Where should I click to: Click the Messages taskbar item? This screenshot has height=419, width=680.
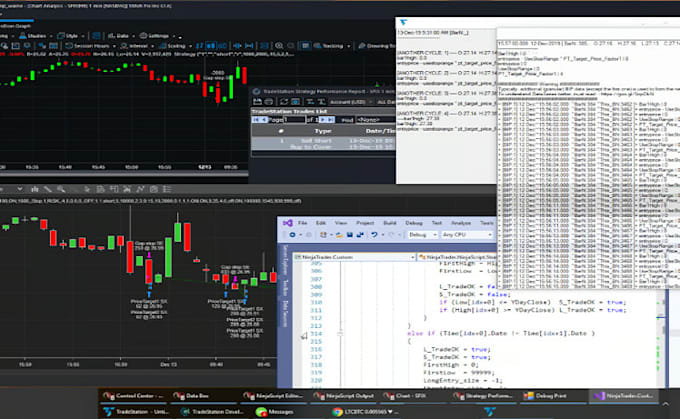(280, 410)
